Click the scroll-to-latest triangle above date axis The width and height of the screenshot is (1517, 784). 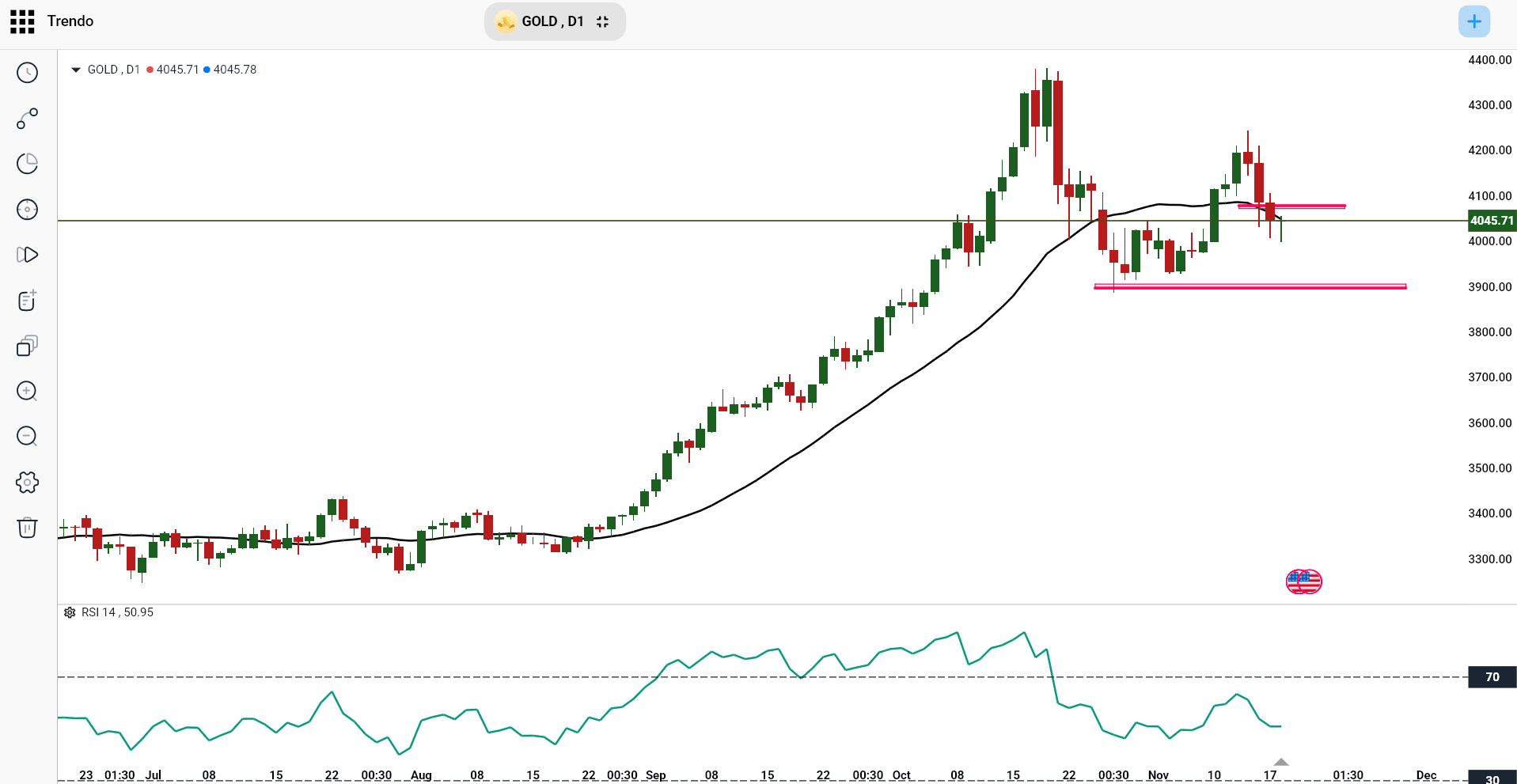pos(1280,762)
